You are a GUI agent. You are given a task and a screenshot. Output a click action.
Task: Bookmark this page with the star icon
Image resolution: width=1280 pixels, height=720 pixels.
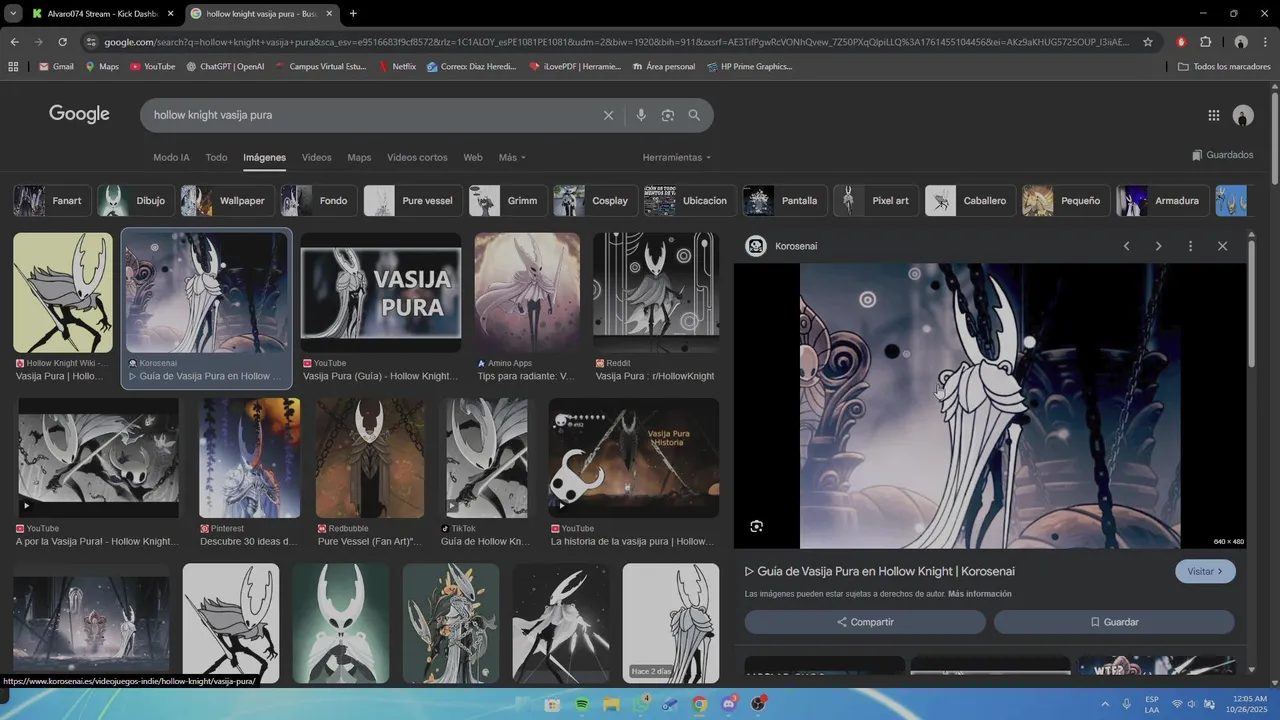tap(1148, 42)
